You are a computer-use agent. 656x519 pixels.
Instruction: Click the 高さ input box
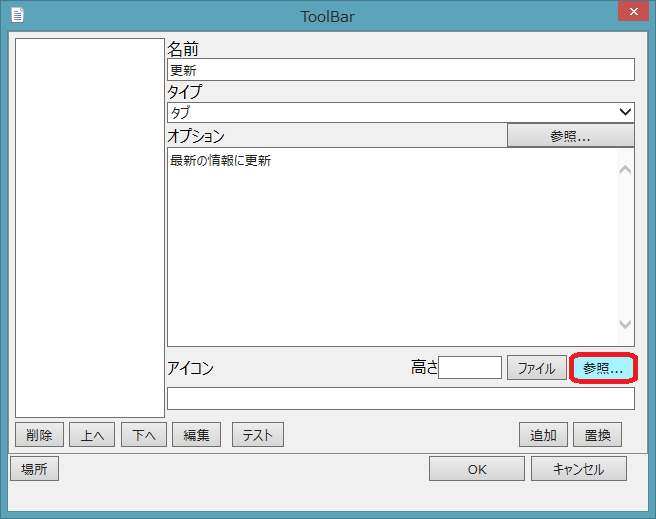point(470,368)
